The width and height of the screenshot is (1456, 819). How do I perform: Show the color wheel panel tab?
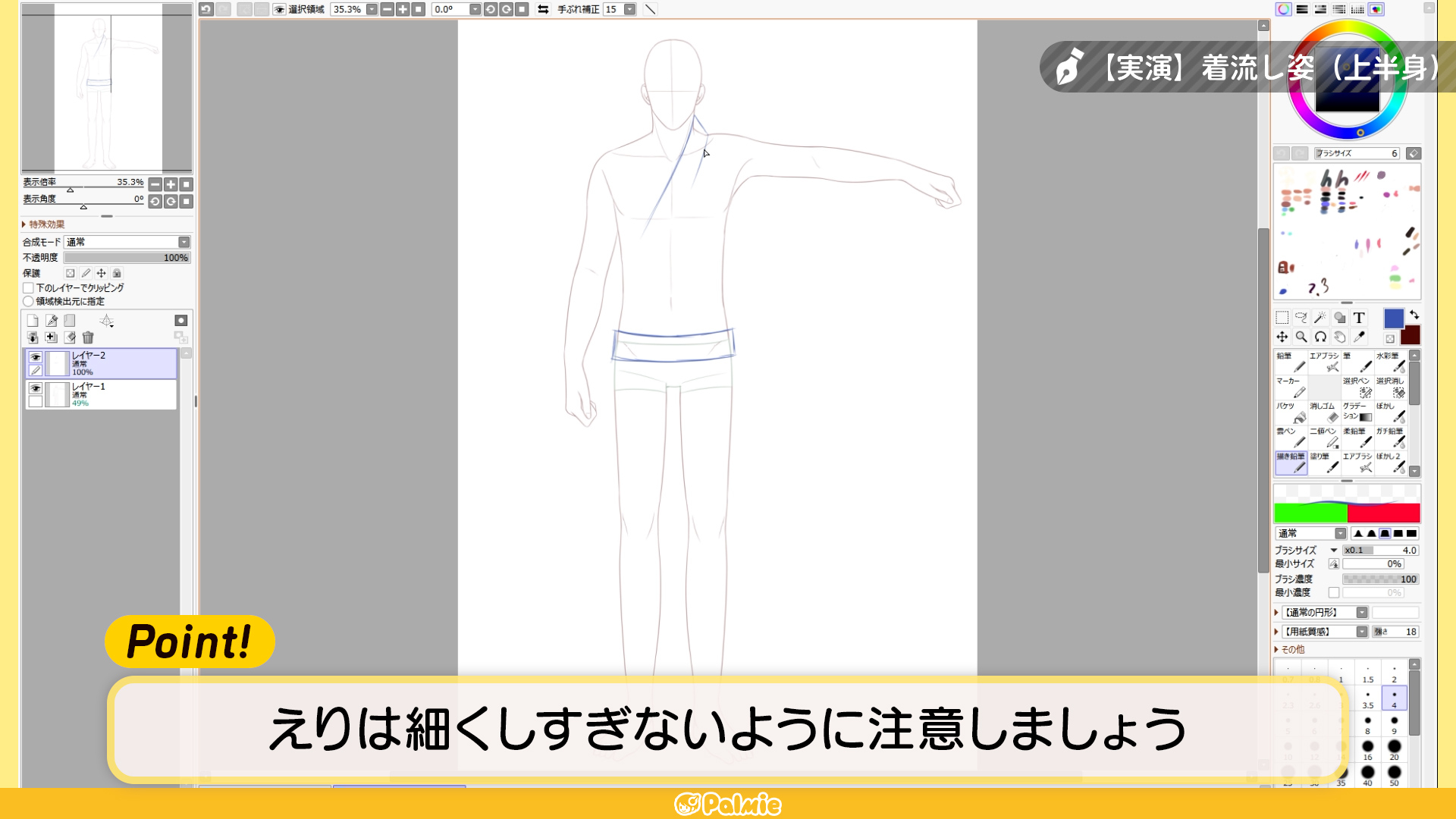point(1283,9)
